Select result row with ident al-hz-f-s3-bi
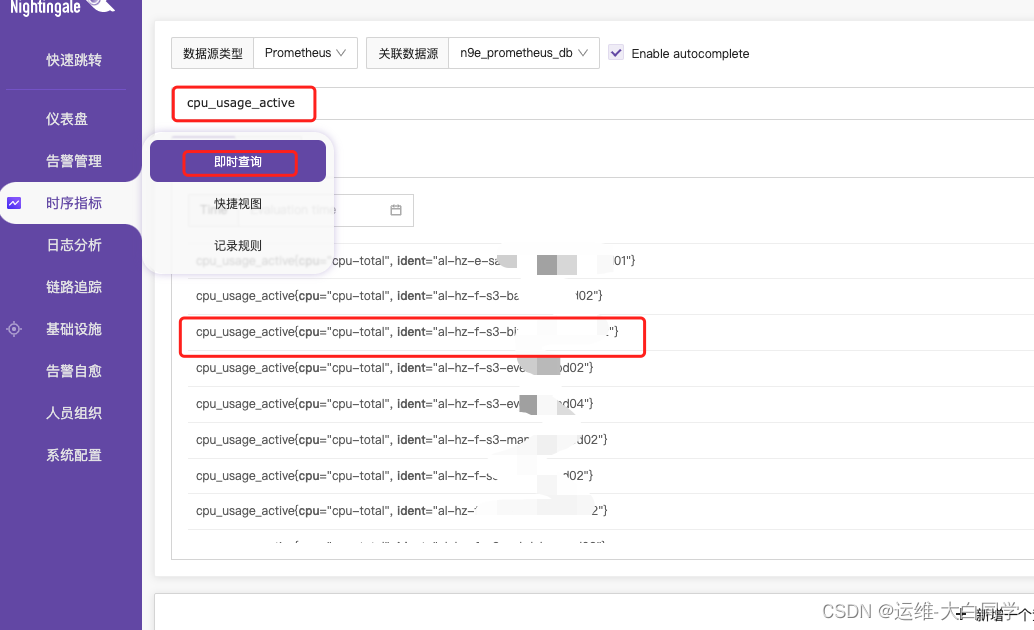Screen dimensions: 1034x630 611,332
